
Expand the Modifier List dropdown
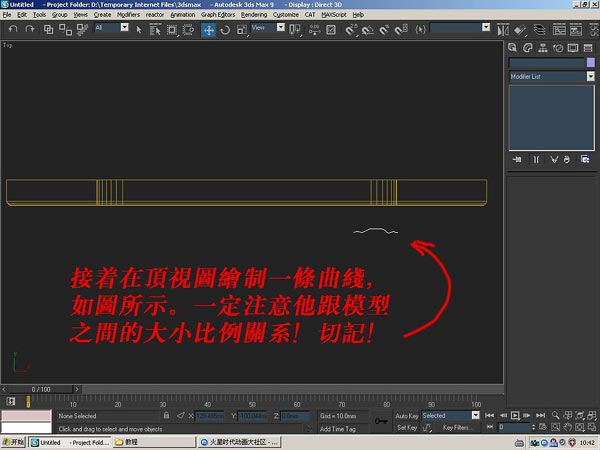click(552, 76)
